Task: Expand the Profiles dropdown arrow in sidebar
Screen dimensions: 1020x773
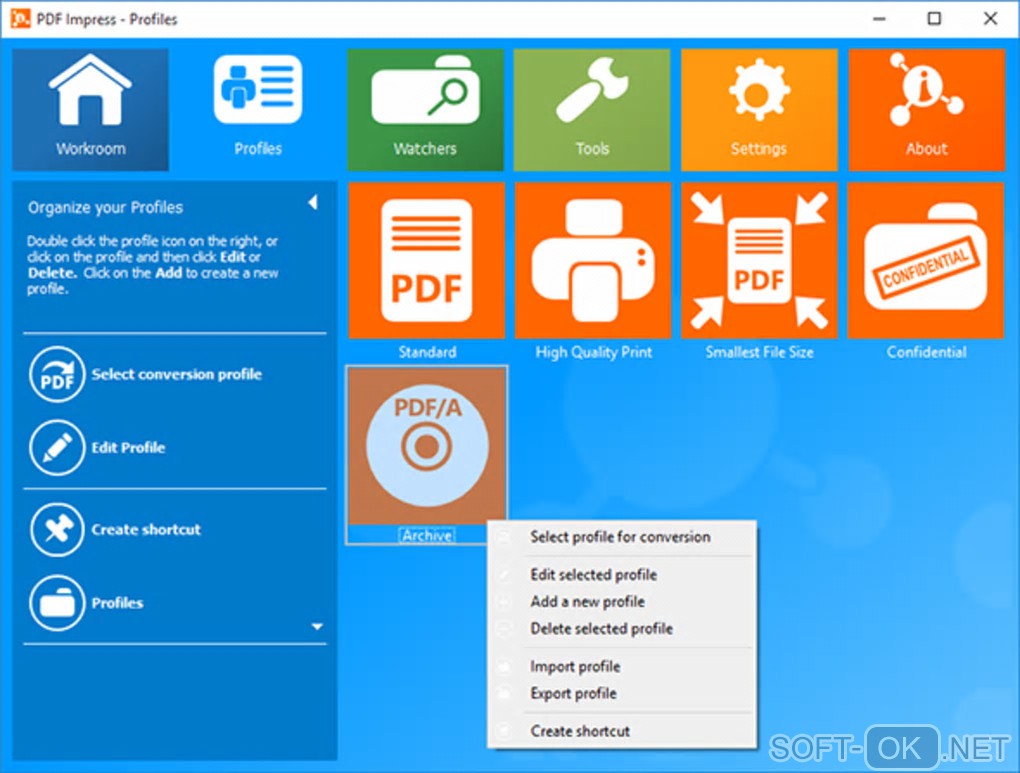Action: coord(317,627)
